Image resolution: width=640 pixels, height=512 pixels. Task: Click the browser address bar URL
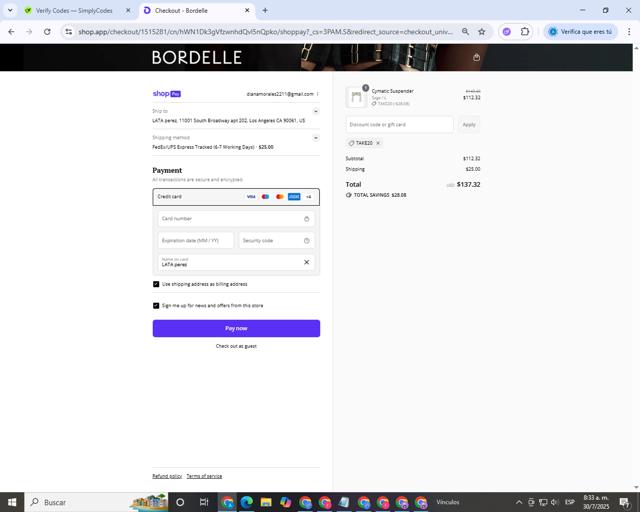pyautogui.click(x=265, y=31)
